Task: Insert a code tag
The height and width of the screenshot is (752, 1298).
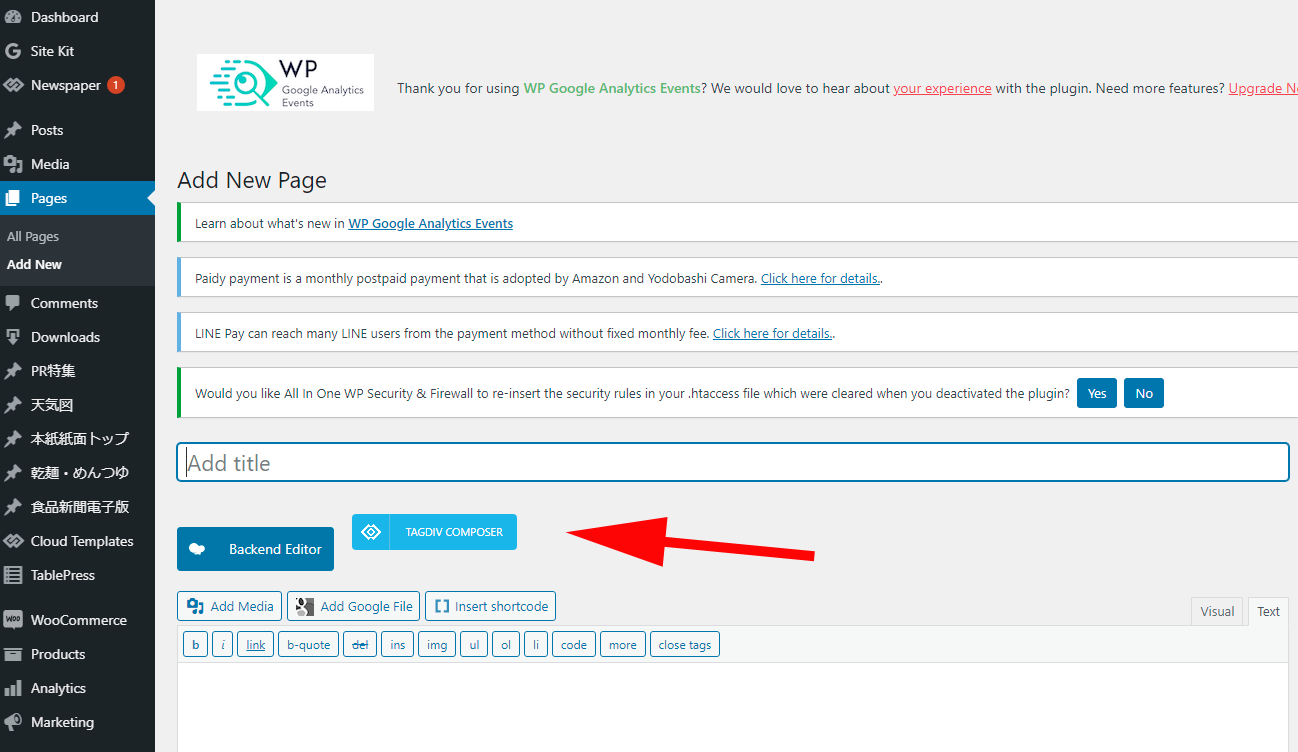Action: click(574, 645)
